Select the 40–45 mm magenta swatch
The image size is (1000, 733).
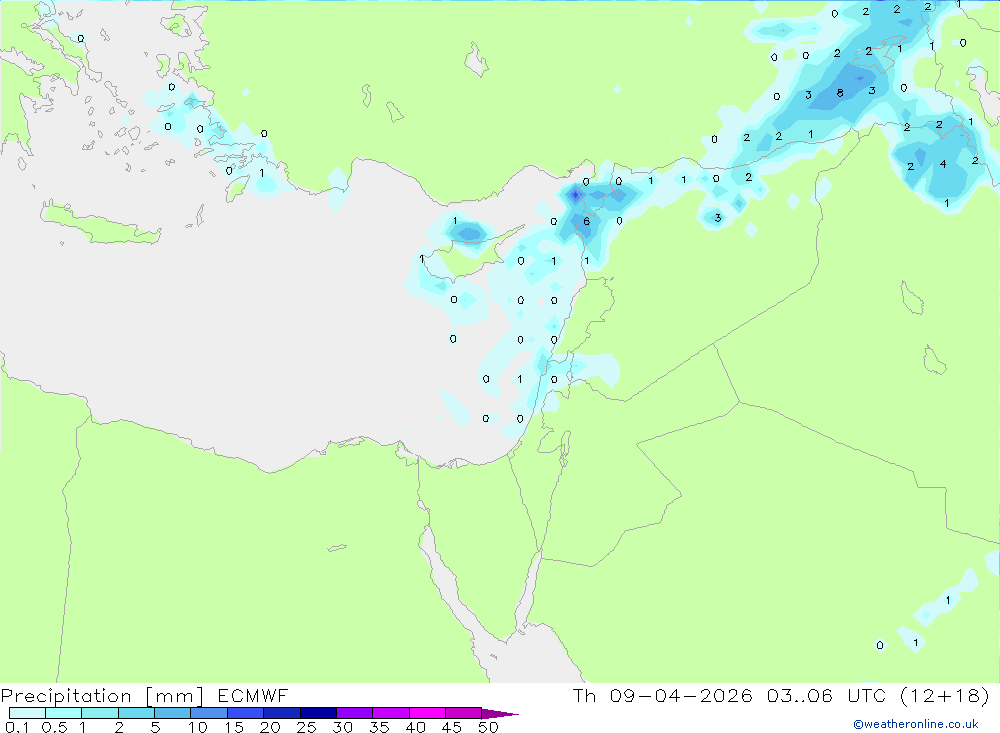click(427, 713)
